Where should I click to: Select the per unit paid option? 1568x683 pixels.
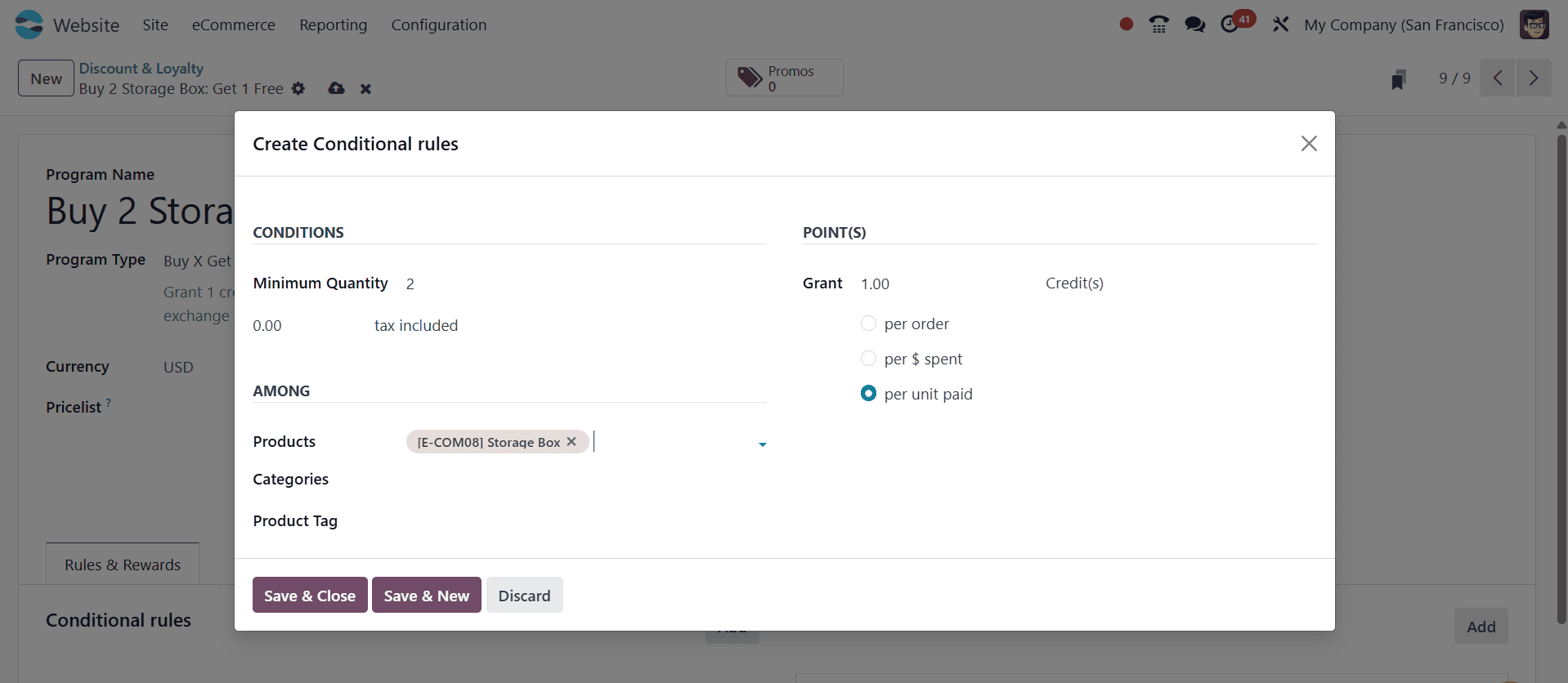[x=868, y=393]
